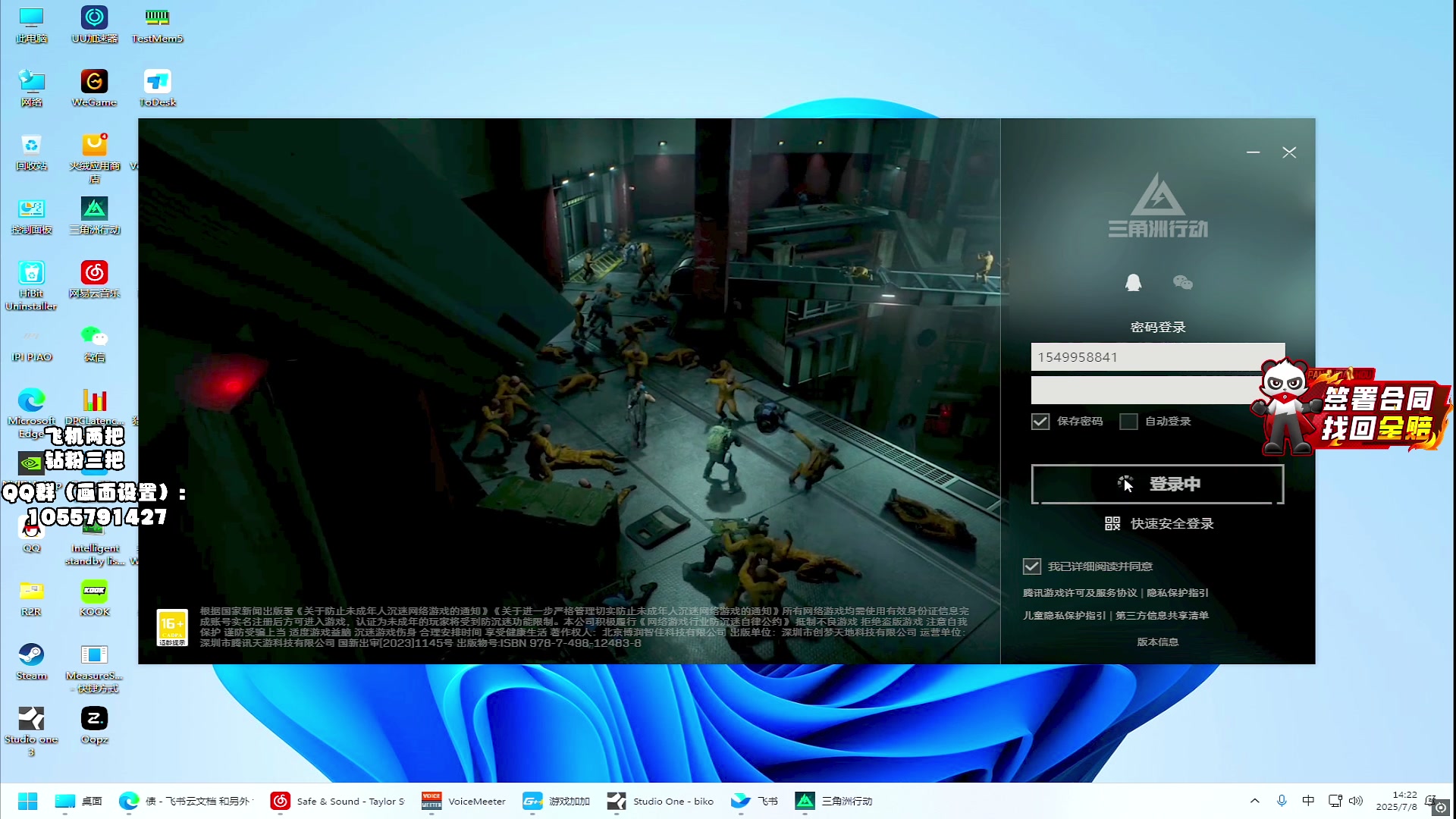Click the 登录中 login button
1456x819 pixels.
pyautogui.click(x=1157, y=484)
